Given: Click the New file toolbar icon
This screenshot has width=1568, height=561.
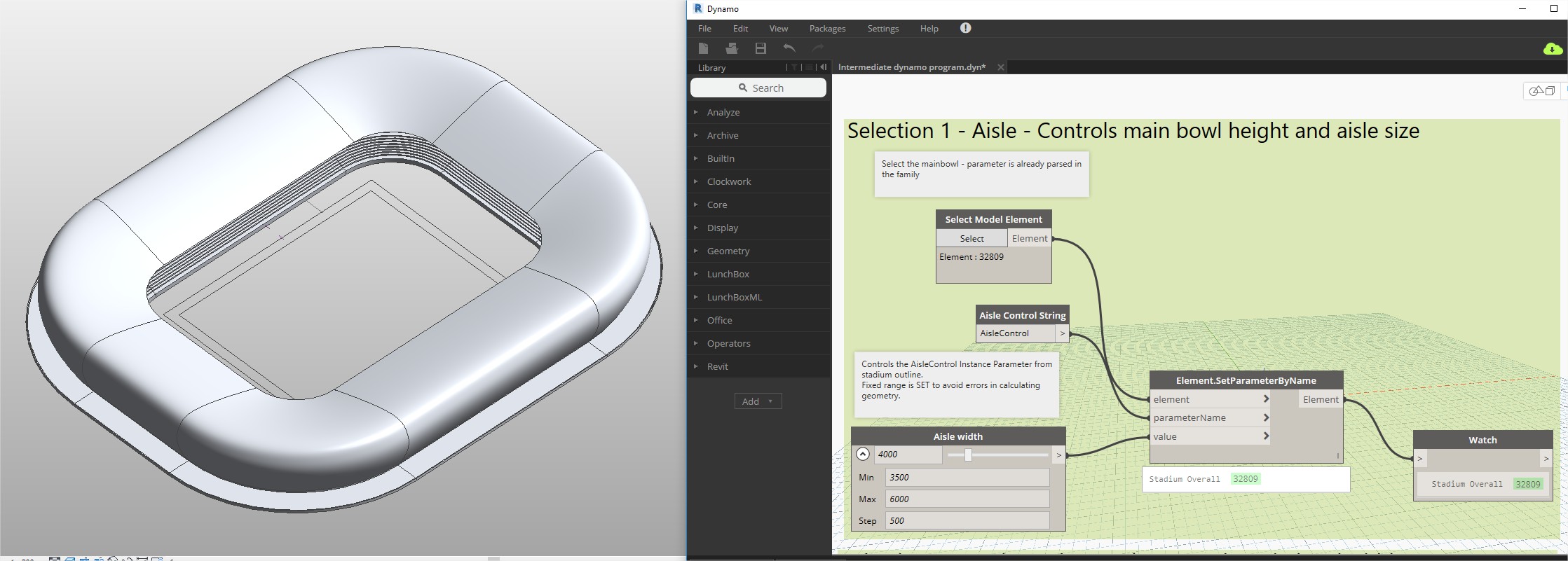Looking at the screenshot, I should point(703,48).
